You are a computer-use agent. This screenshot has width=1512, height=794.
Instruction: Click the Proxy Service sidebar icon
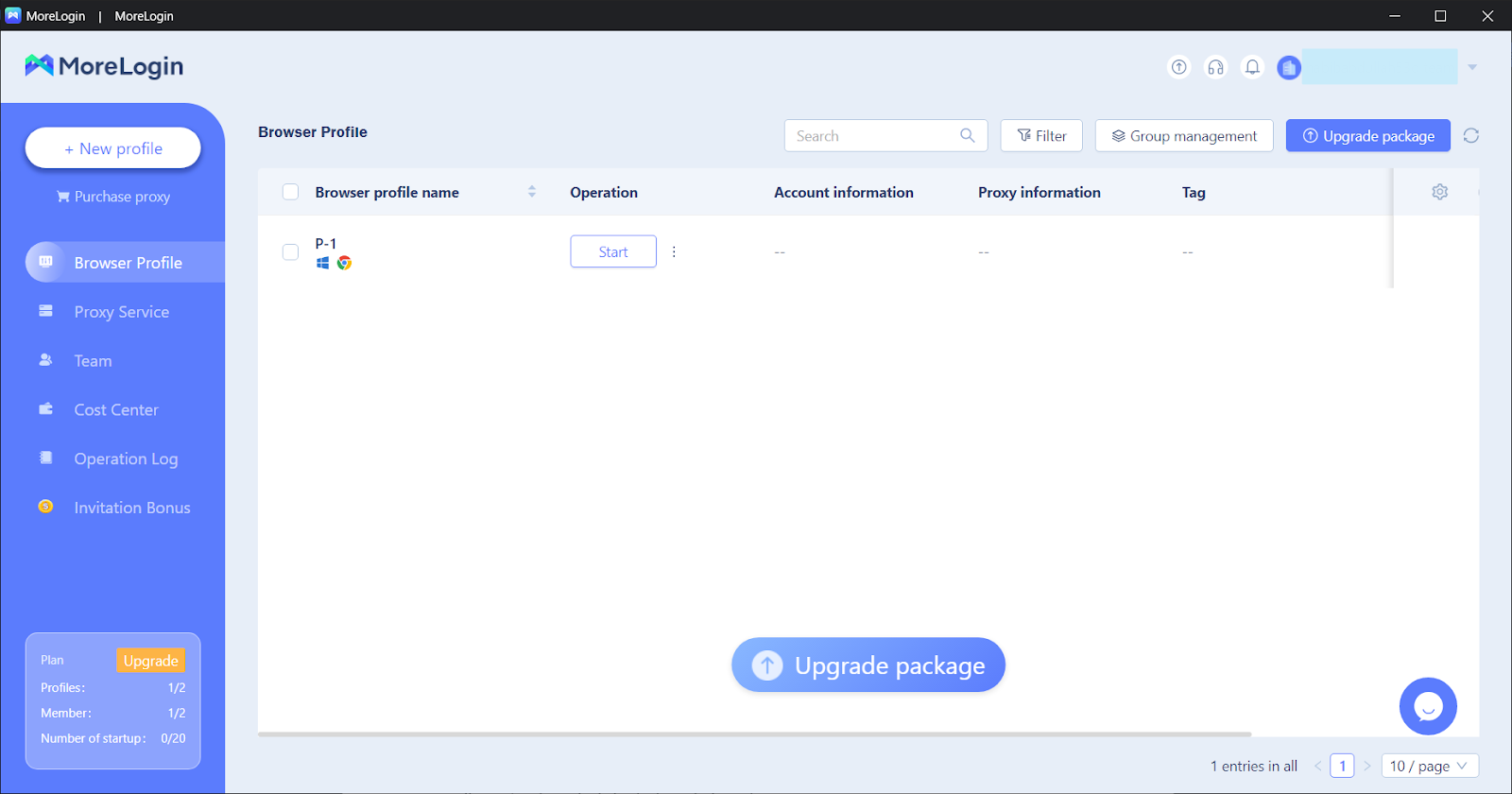tap(45, 311)
